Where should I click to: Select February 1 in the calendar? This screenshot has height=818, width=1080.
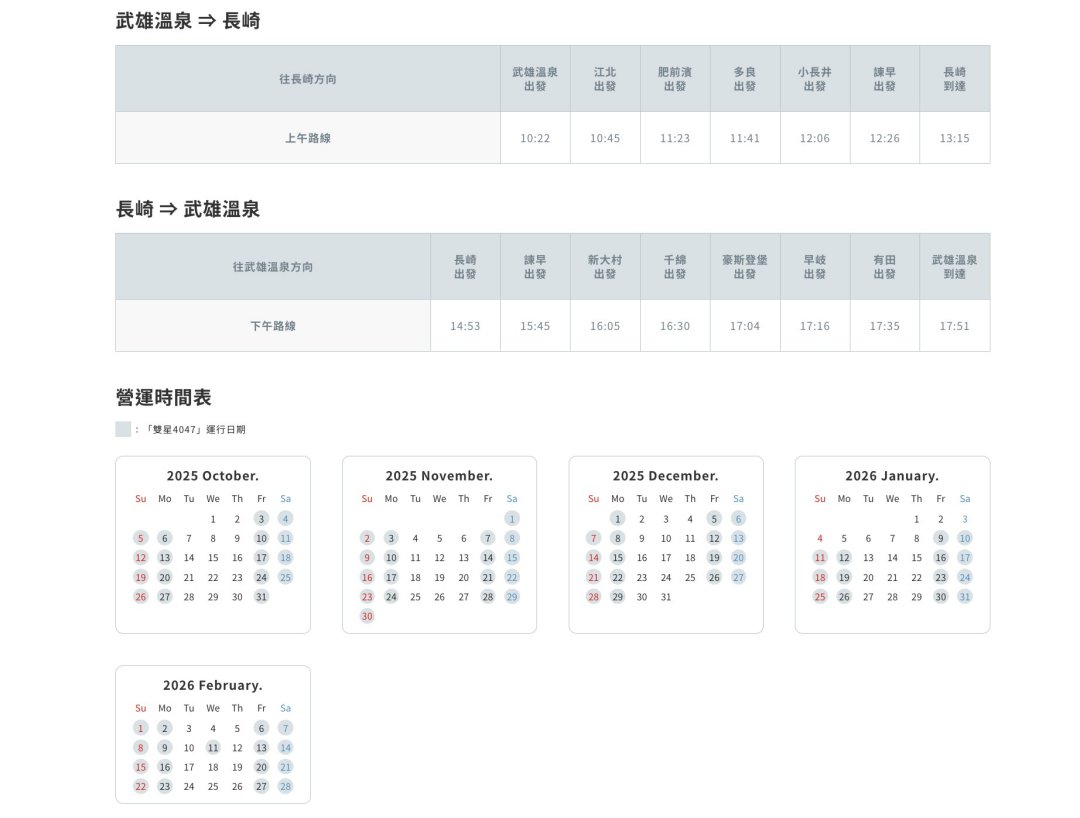pyautogui.click(x=141, y=728)
